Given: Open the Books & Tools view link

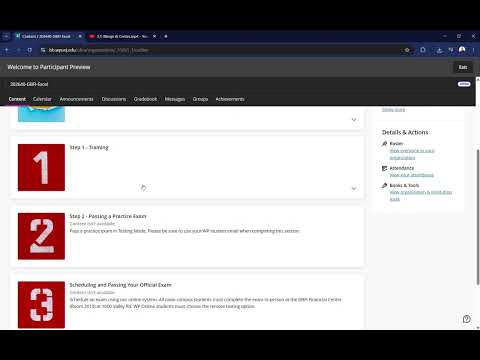Looking at the screenshot, I should coord(421,196).
